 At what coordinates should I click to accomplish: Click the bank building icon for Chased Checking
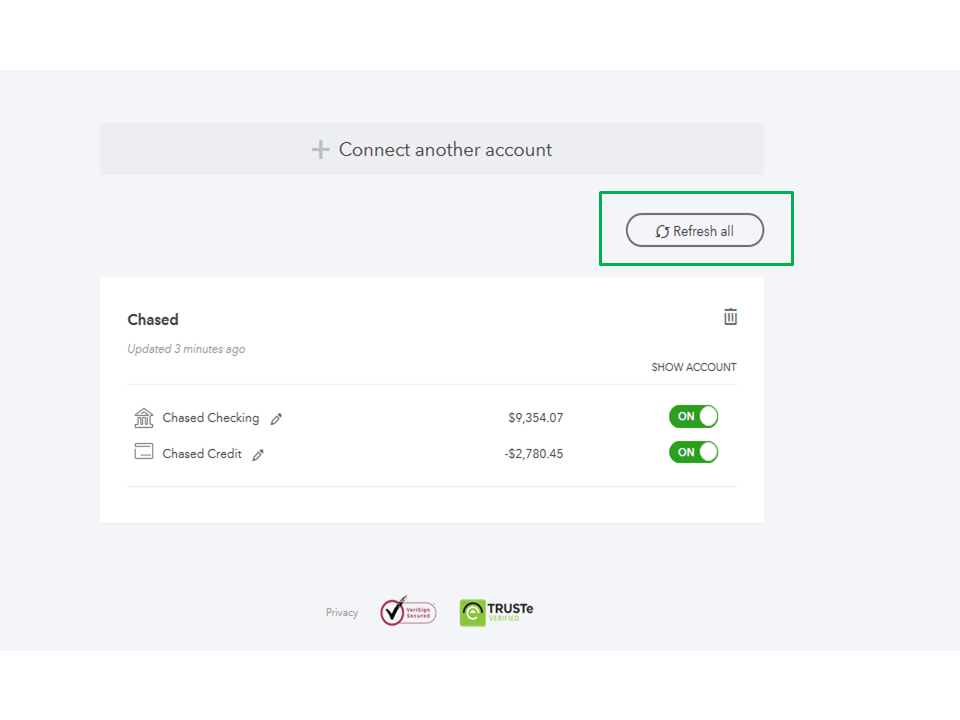click(x=144, y=418)
